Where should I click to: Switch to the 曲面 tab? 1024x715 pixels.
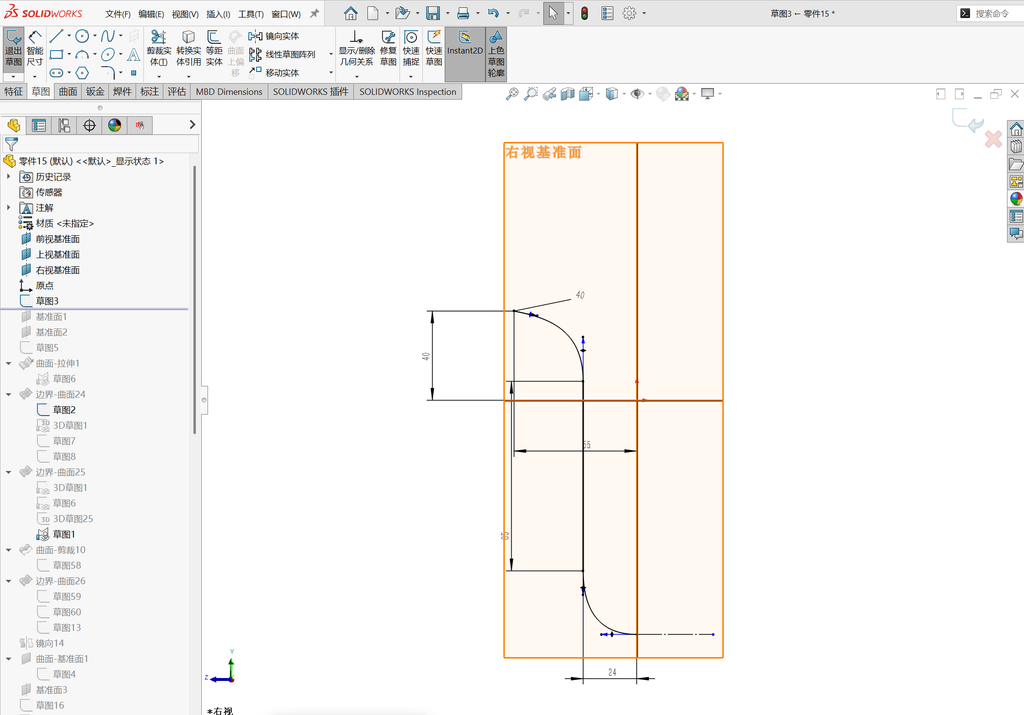coord(68,91)
